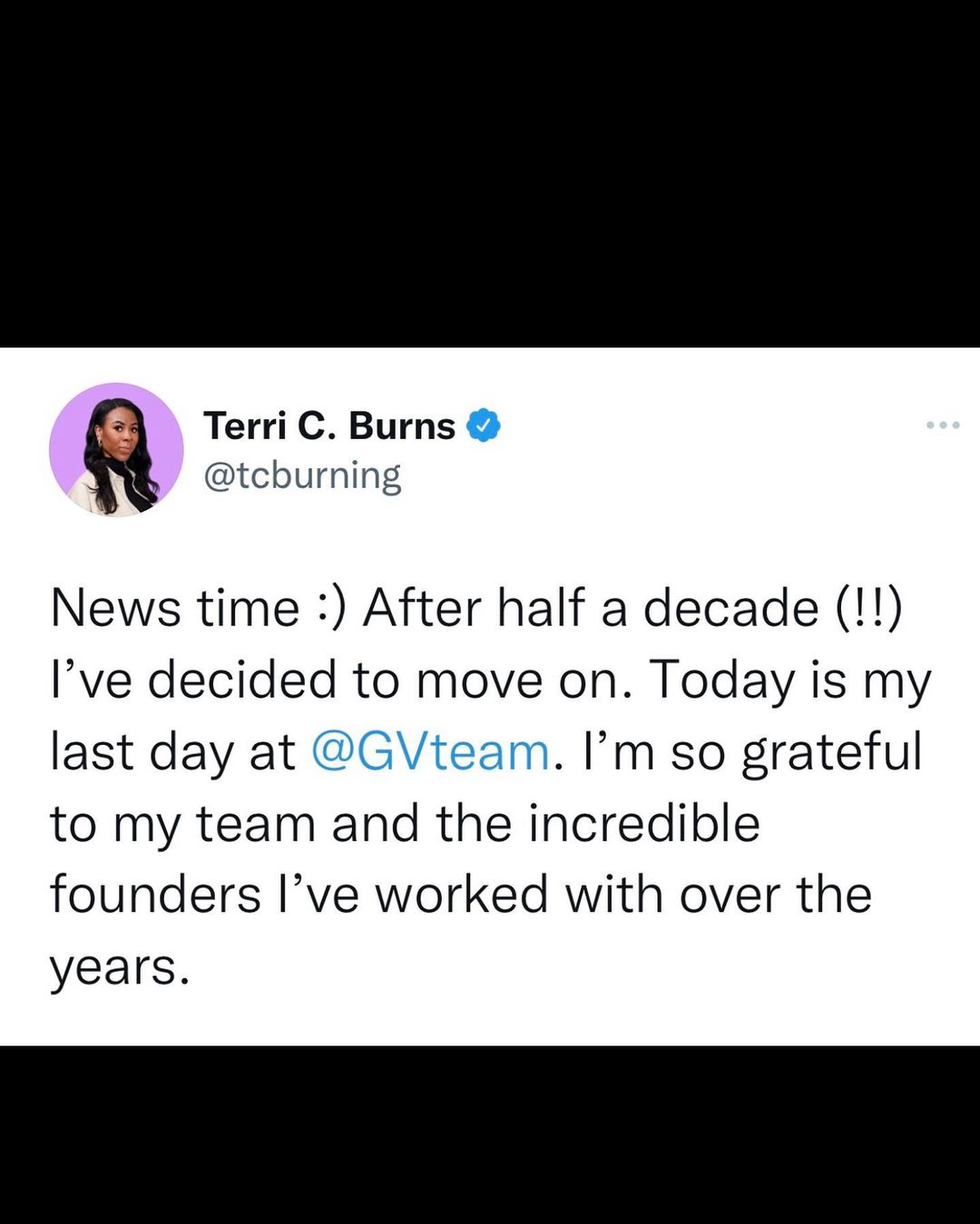980x1224 pixels.
Task: Click the black bar above the tweet
Action: (x=490, y=172)
